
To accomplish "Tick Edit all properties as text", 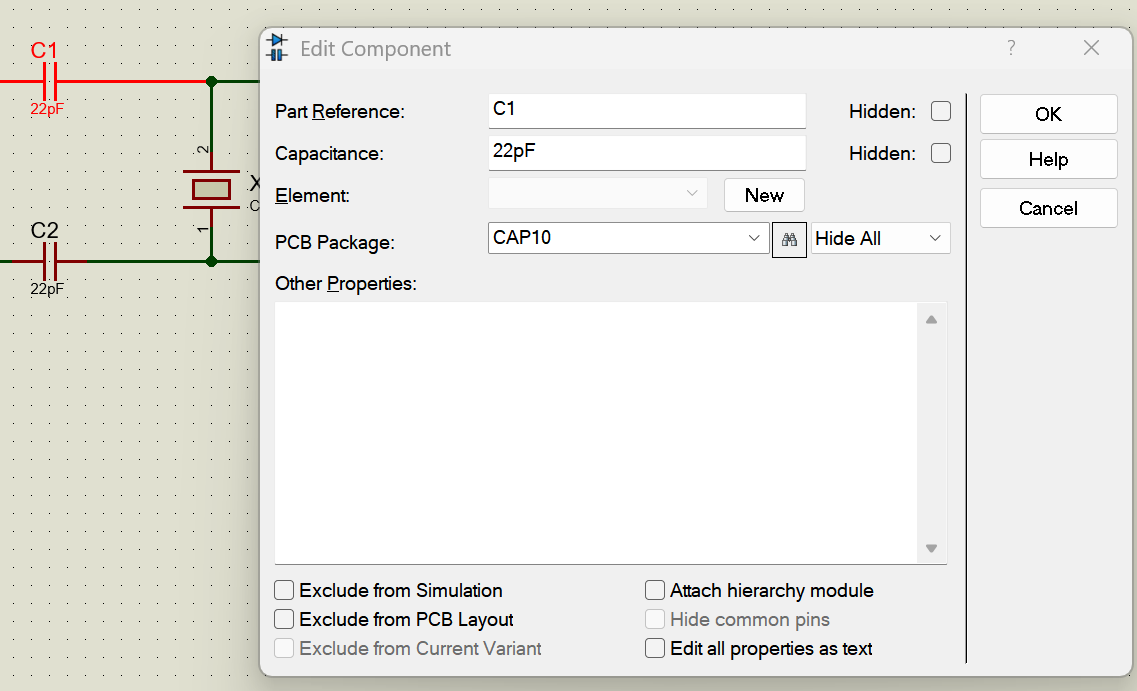I will coord(655,648).
